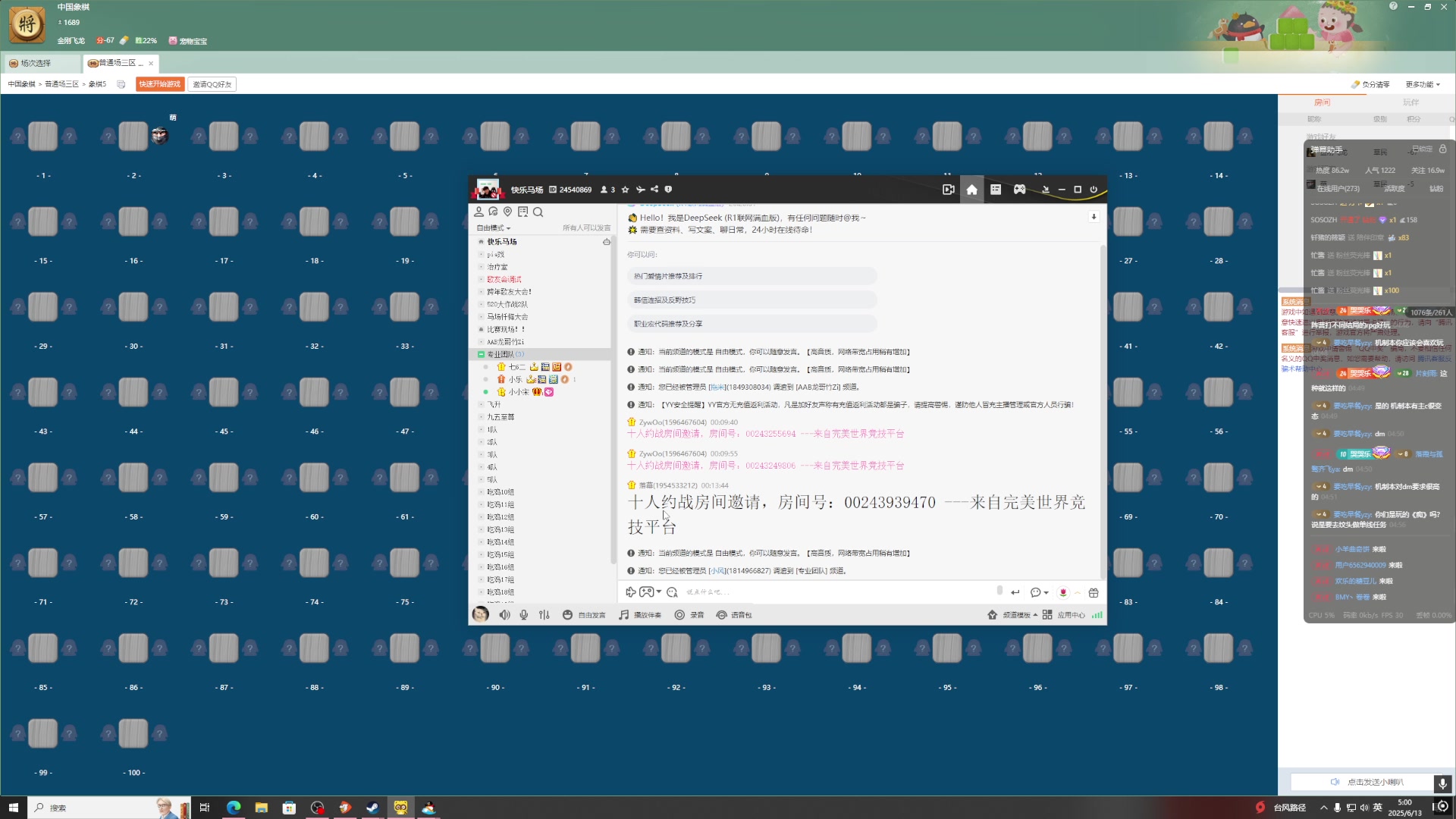Click the 韩信连招及反野技巧 suggestion
1456x819 pixels.
coord(752,300)
